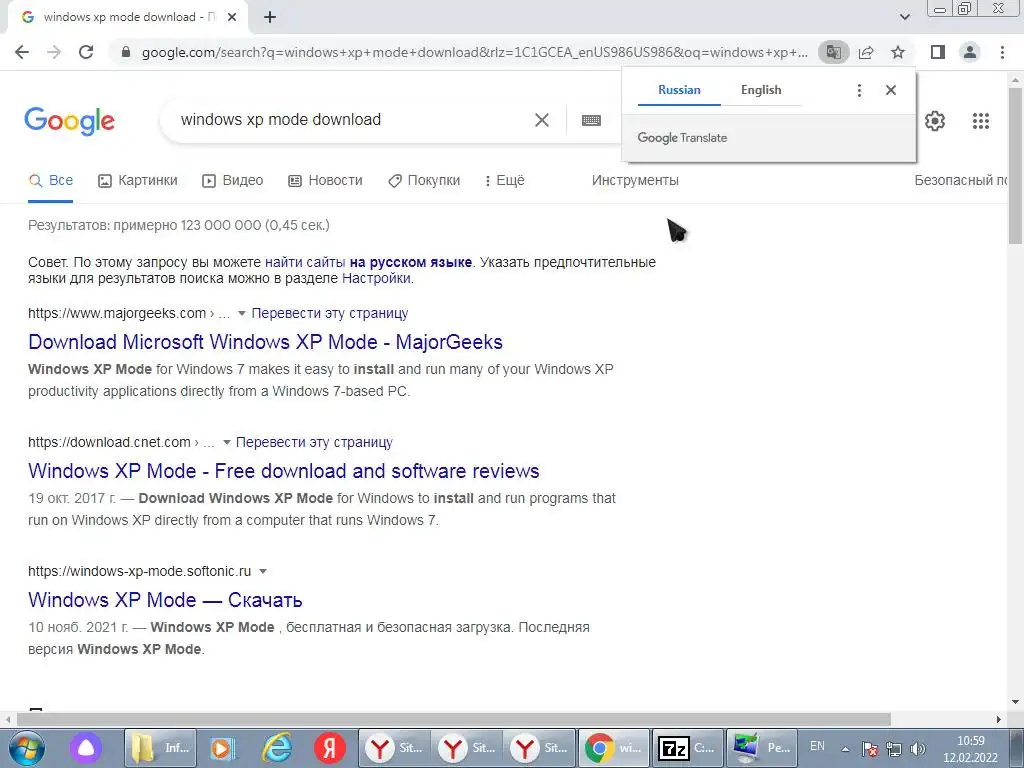The image size is (1024, 768).
Task: Go to the Google homepage via the logo
Action: tap(69, 121)
